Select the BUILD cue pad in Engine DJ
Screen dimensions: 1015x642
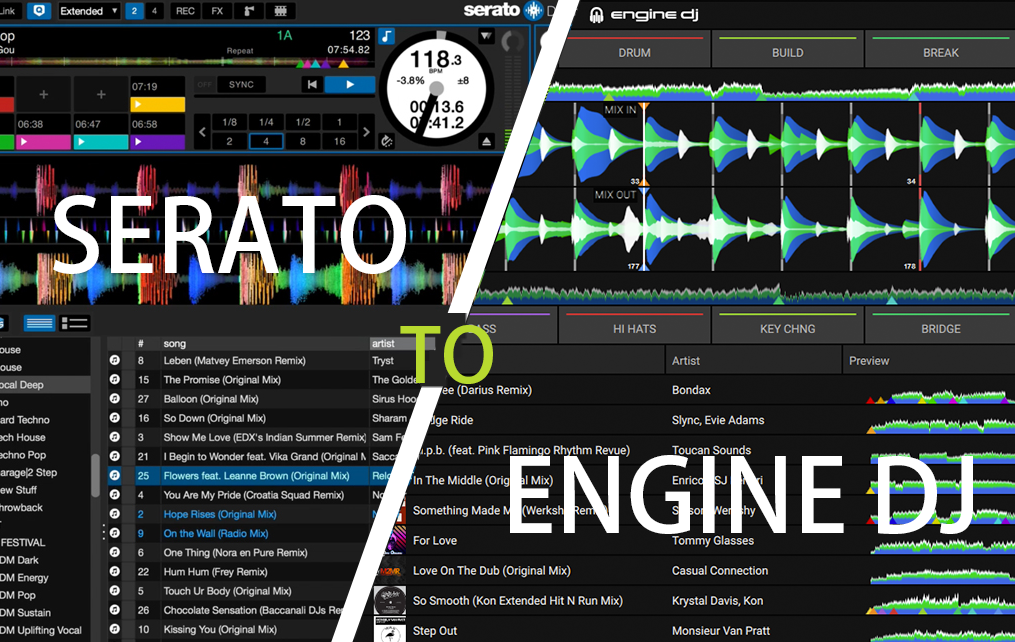788,52
